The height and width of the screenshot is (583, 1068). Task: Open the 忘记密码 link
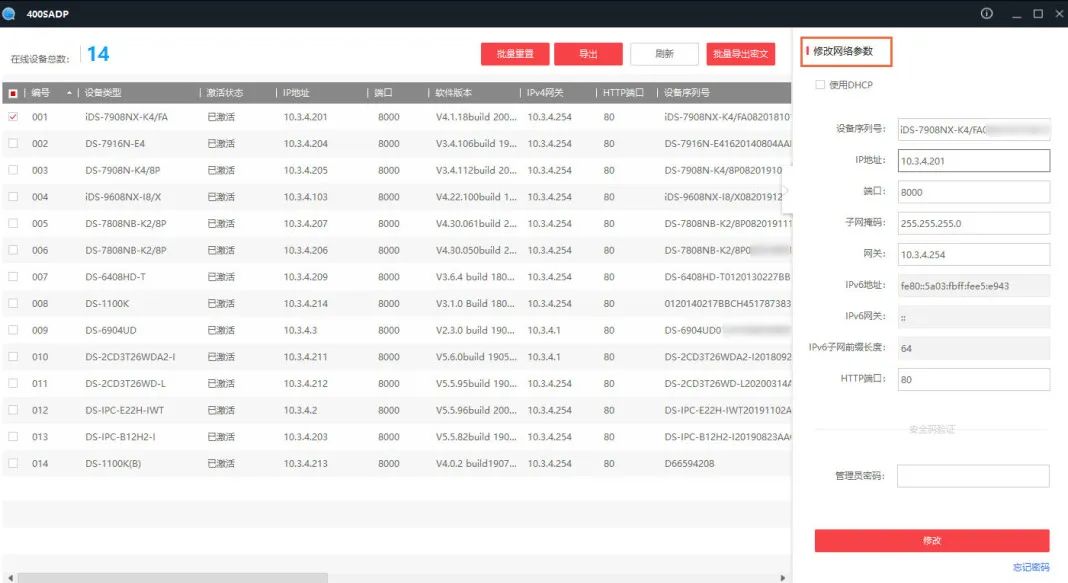[x=1031, y=568]
